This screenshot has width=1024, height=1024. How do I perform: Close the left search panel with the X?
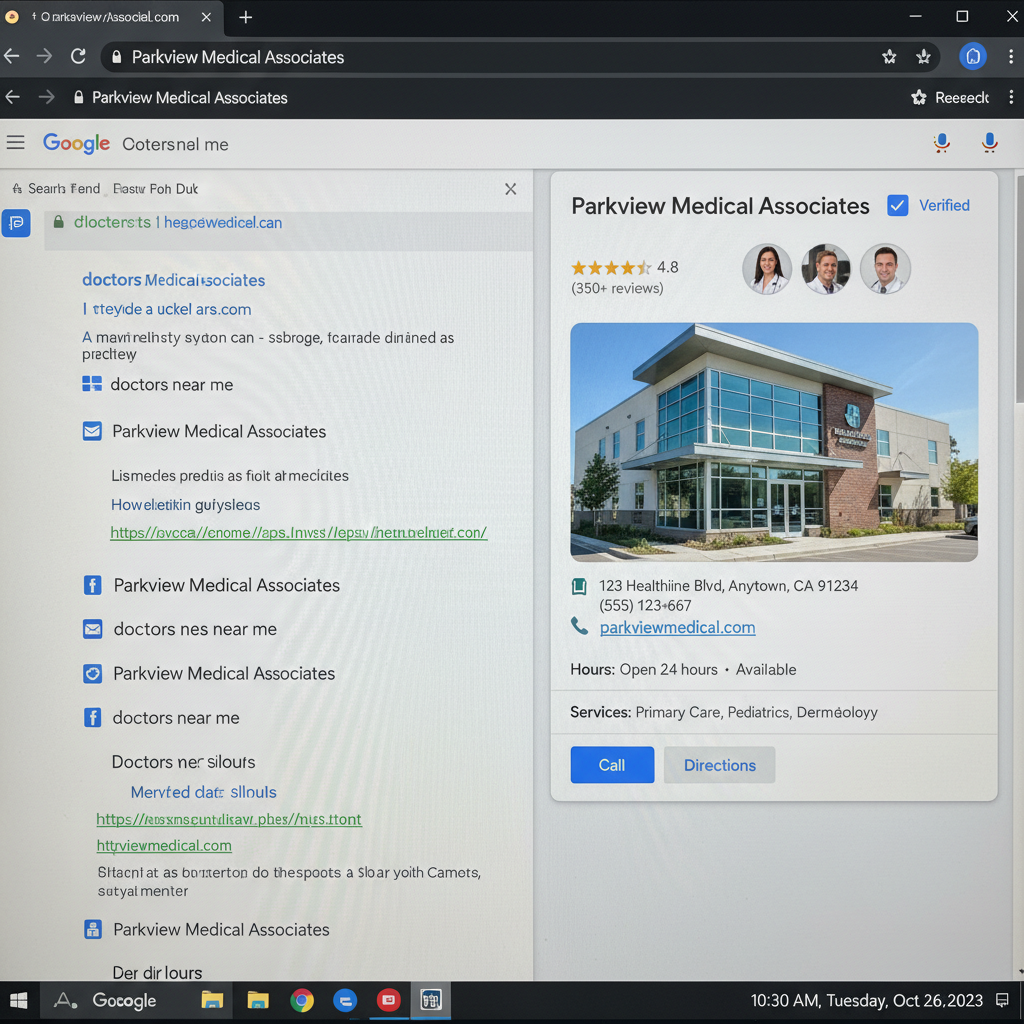511,189
